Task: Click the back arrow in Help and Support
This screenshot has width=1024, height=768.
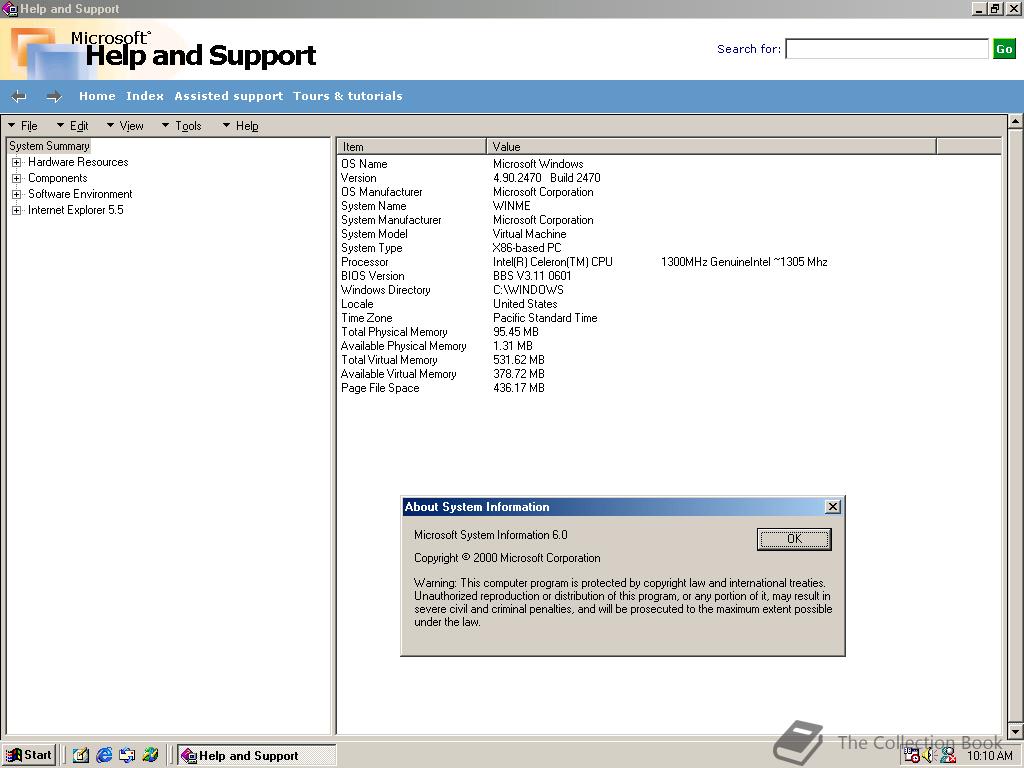Action: [19, 97]
